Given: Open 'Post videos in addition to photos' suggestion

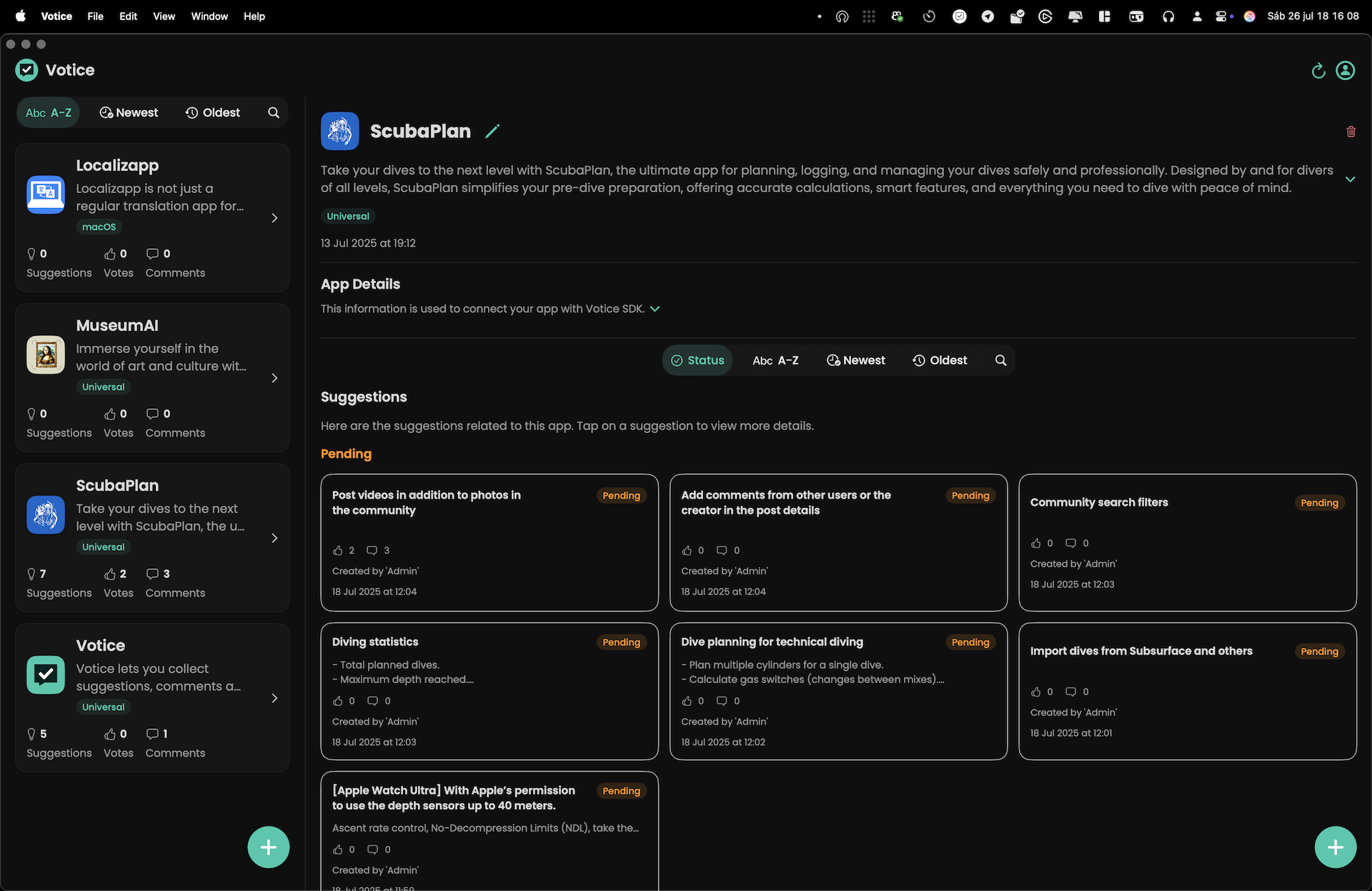Looking at the screenshot, I should click(x=489, y=542).
